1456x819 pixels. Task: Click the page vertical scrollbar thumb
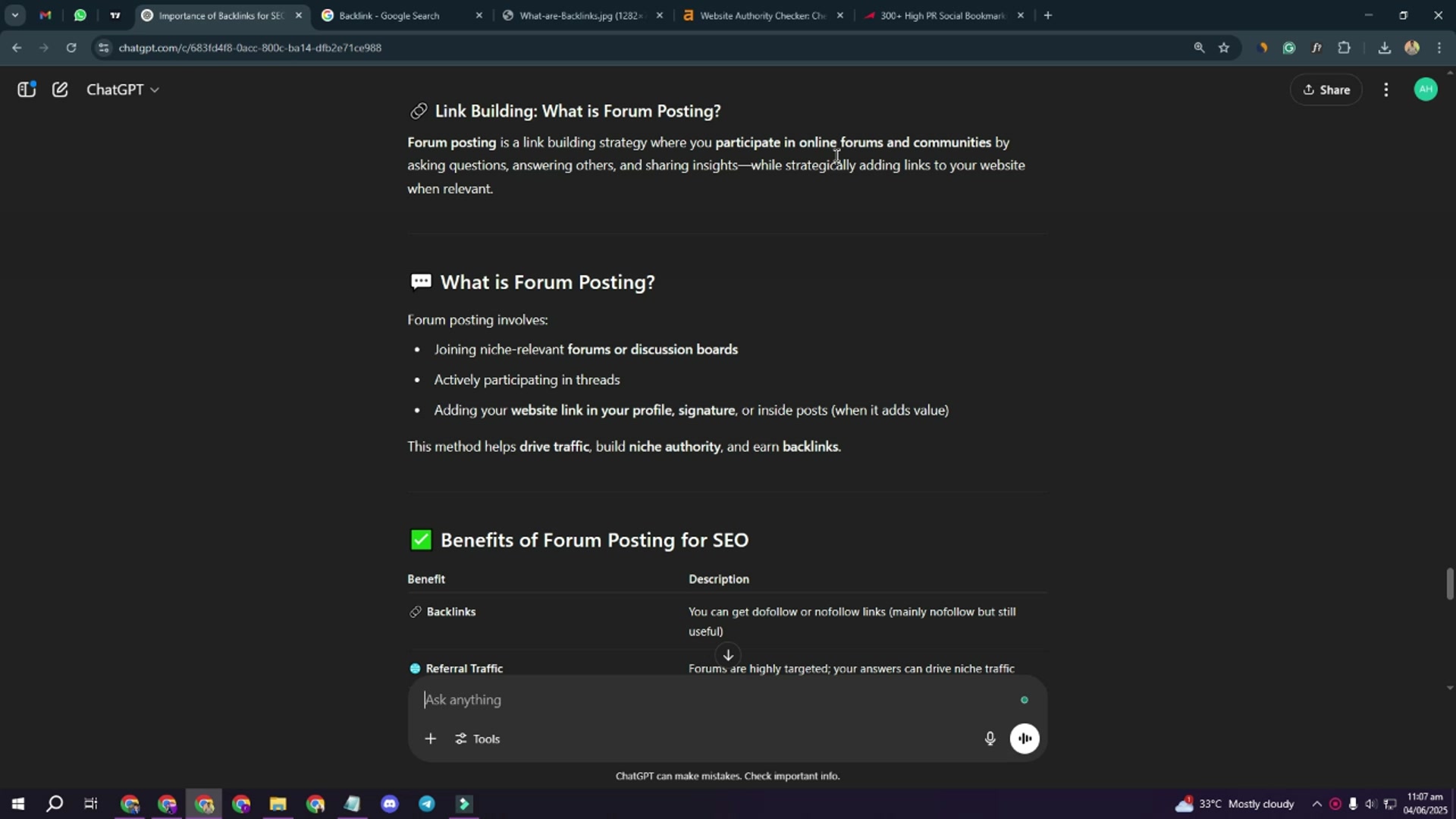point(1450,583)
